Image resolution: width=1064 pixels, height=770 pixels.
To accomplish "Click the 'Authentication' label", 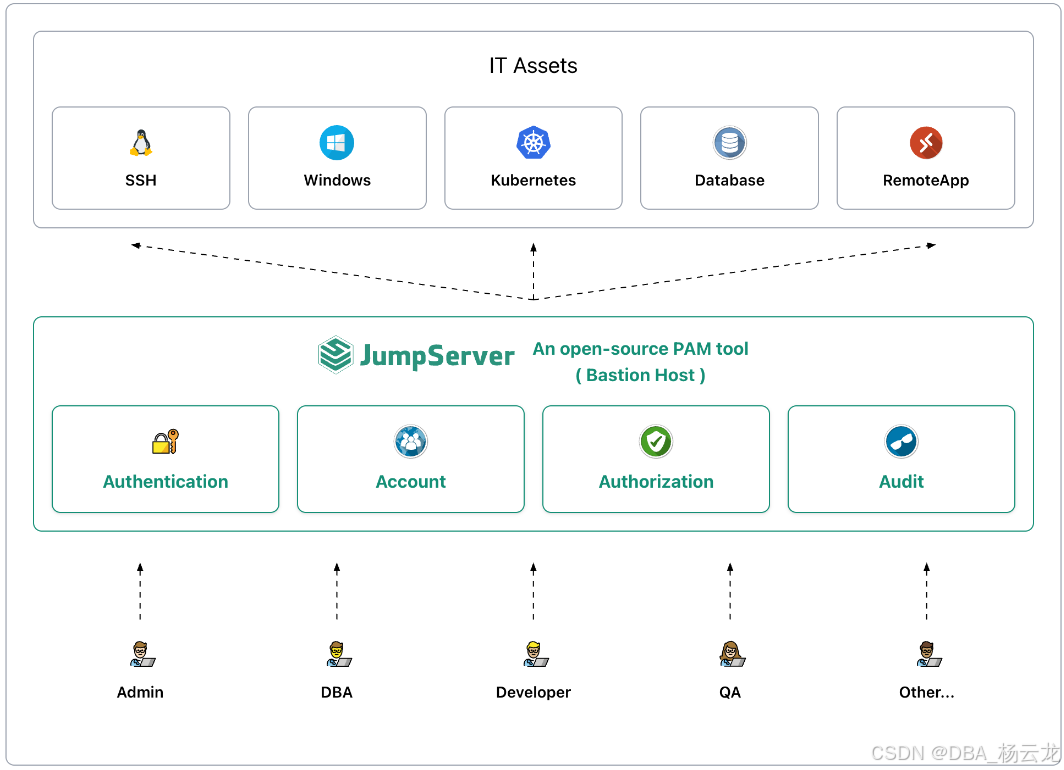I will coord(166,482).
